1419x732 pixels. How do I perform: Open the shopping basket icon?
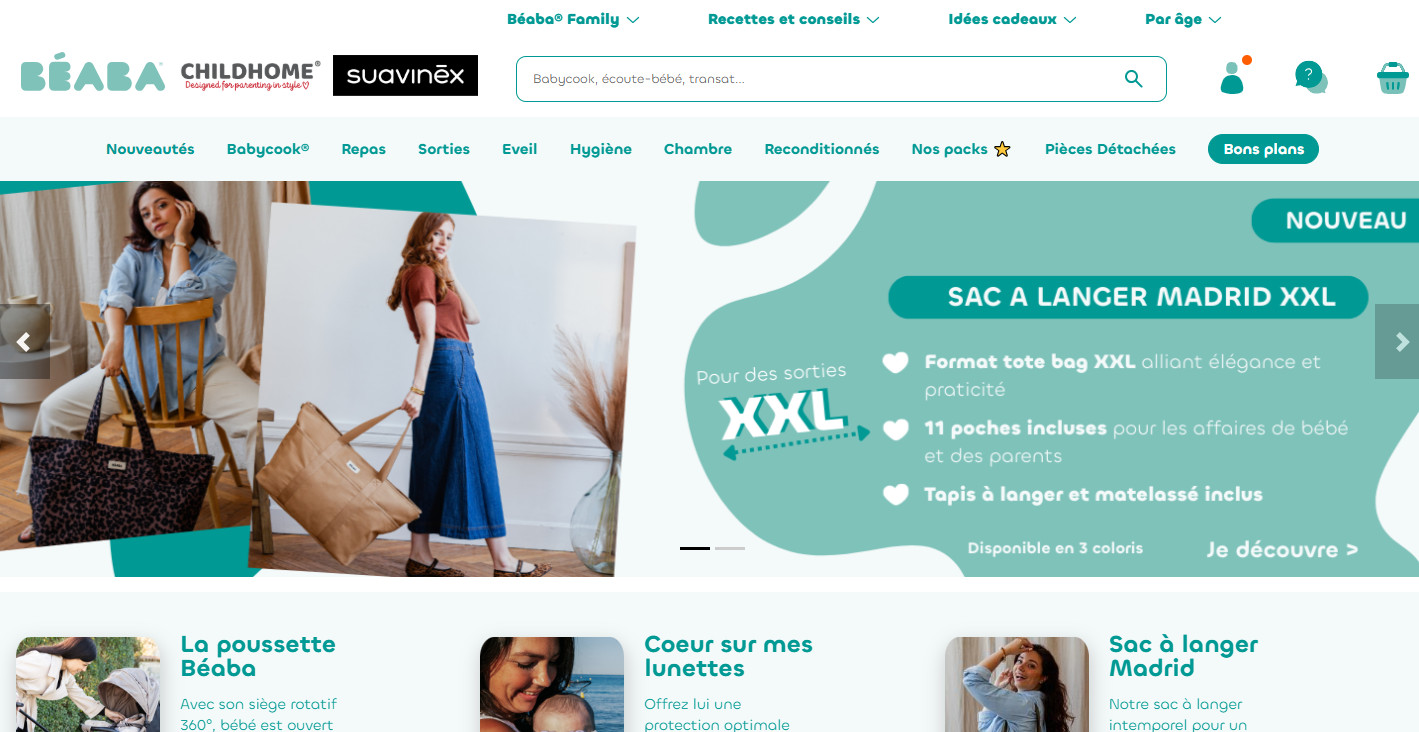[x=1393, y=77]
